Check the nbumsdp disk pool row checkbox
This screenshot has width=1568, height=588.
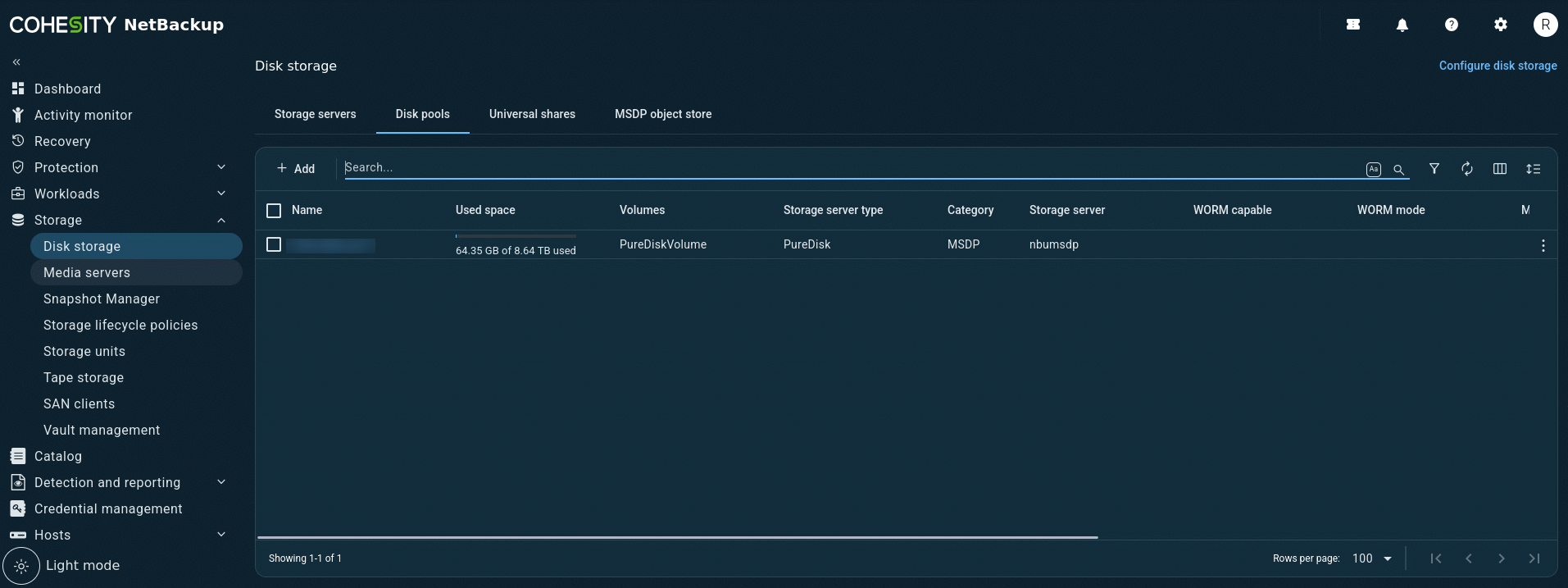pos(274,244)
